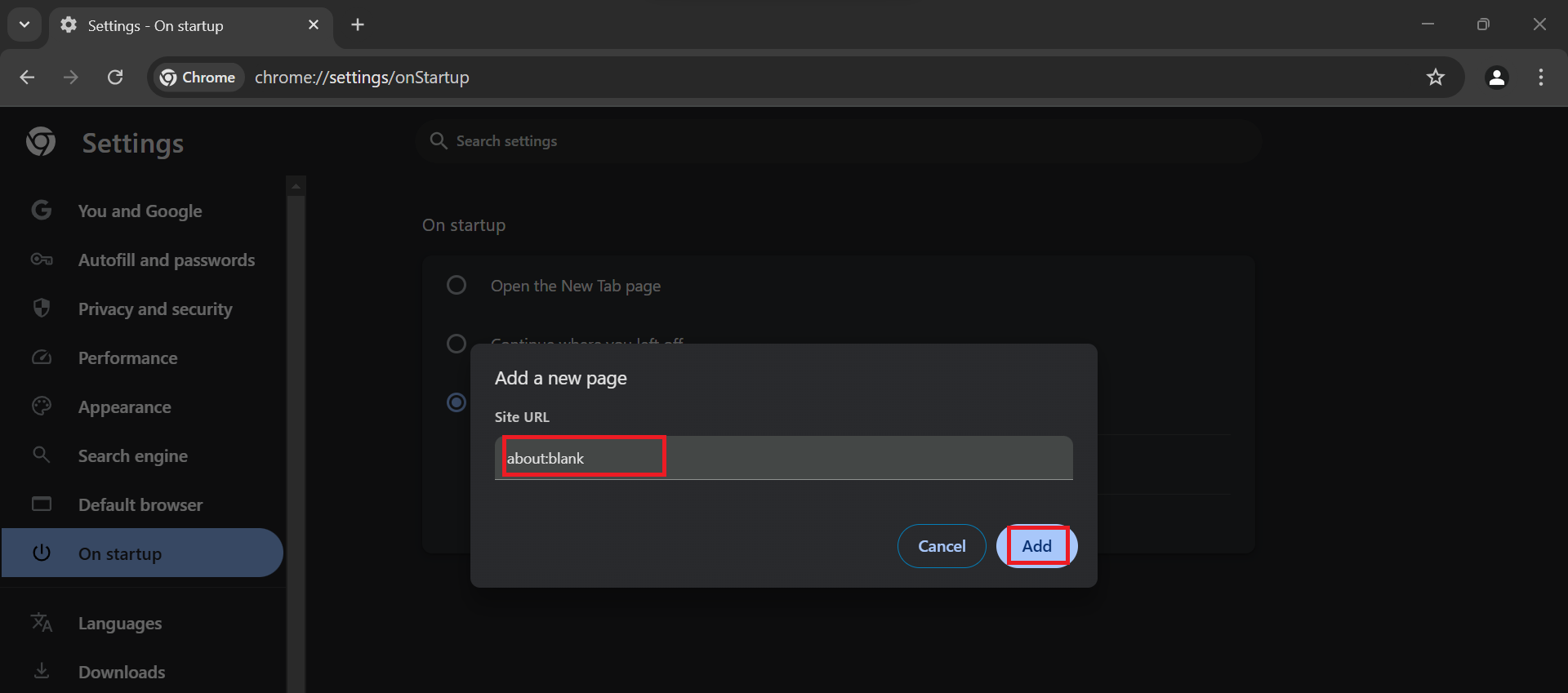The image size is (1568, 693).
Task: Bookmark this tab with star icon
Action: click(x=1436, y=77)
